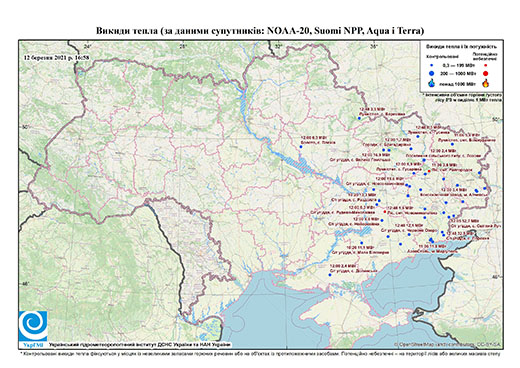Click blue marker below 12:48 3.3 MW label
This screenshot has width=520, height=368.
point(359,118)
